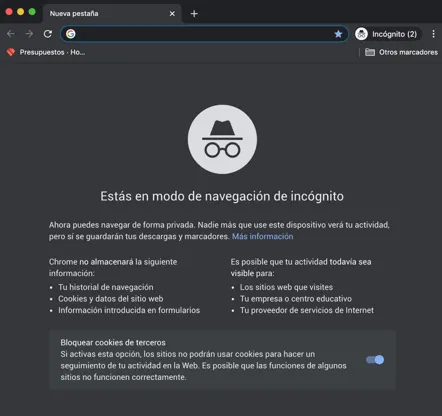Go back using the back arrow
Screen dimensions: 442x416
click(11, 34)
